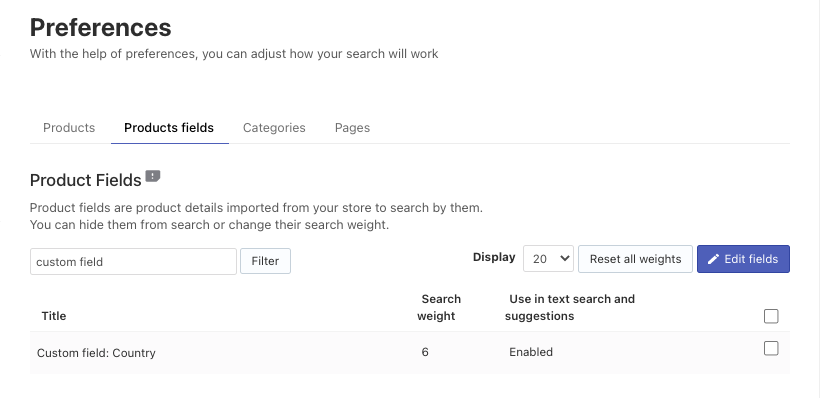
Task: Switch to the Categories tab
Action: tap(274, 128)
